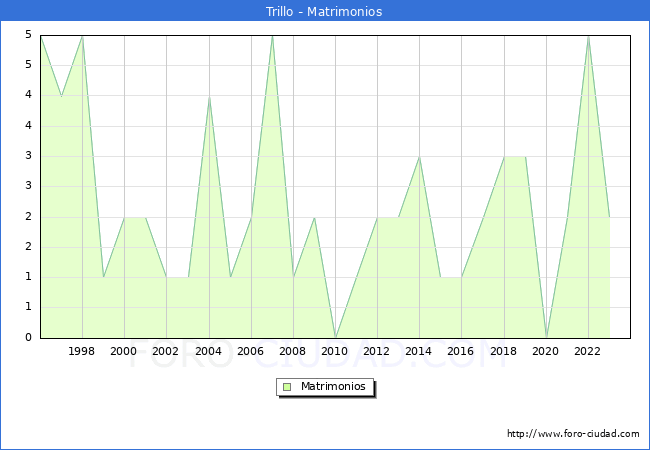
Task: Click the 2020 zero-value data point
Action: tap(546, 337)
